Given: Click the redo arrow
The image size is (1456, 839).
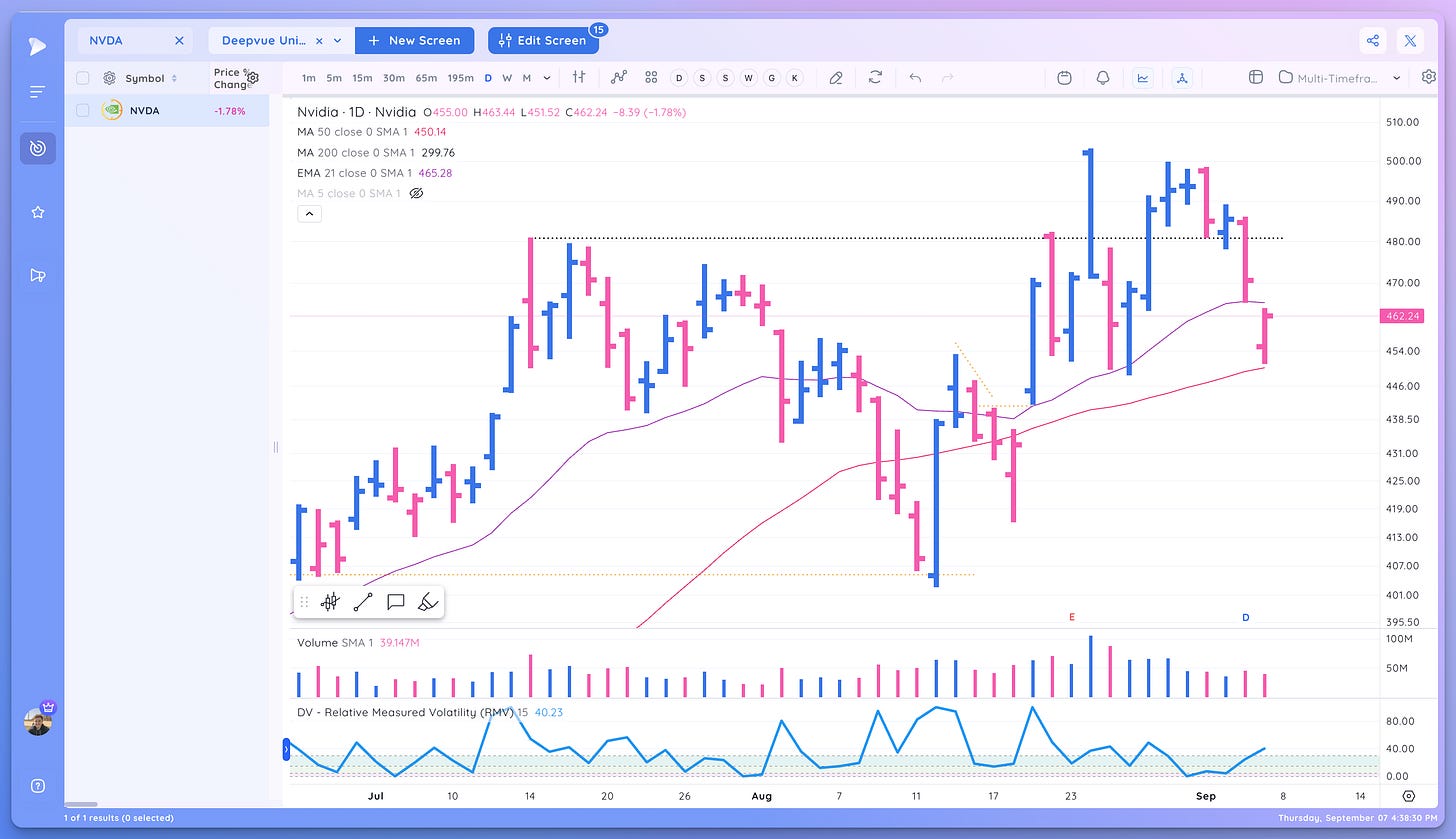Looking at the screenshot, I should (947, 77).
